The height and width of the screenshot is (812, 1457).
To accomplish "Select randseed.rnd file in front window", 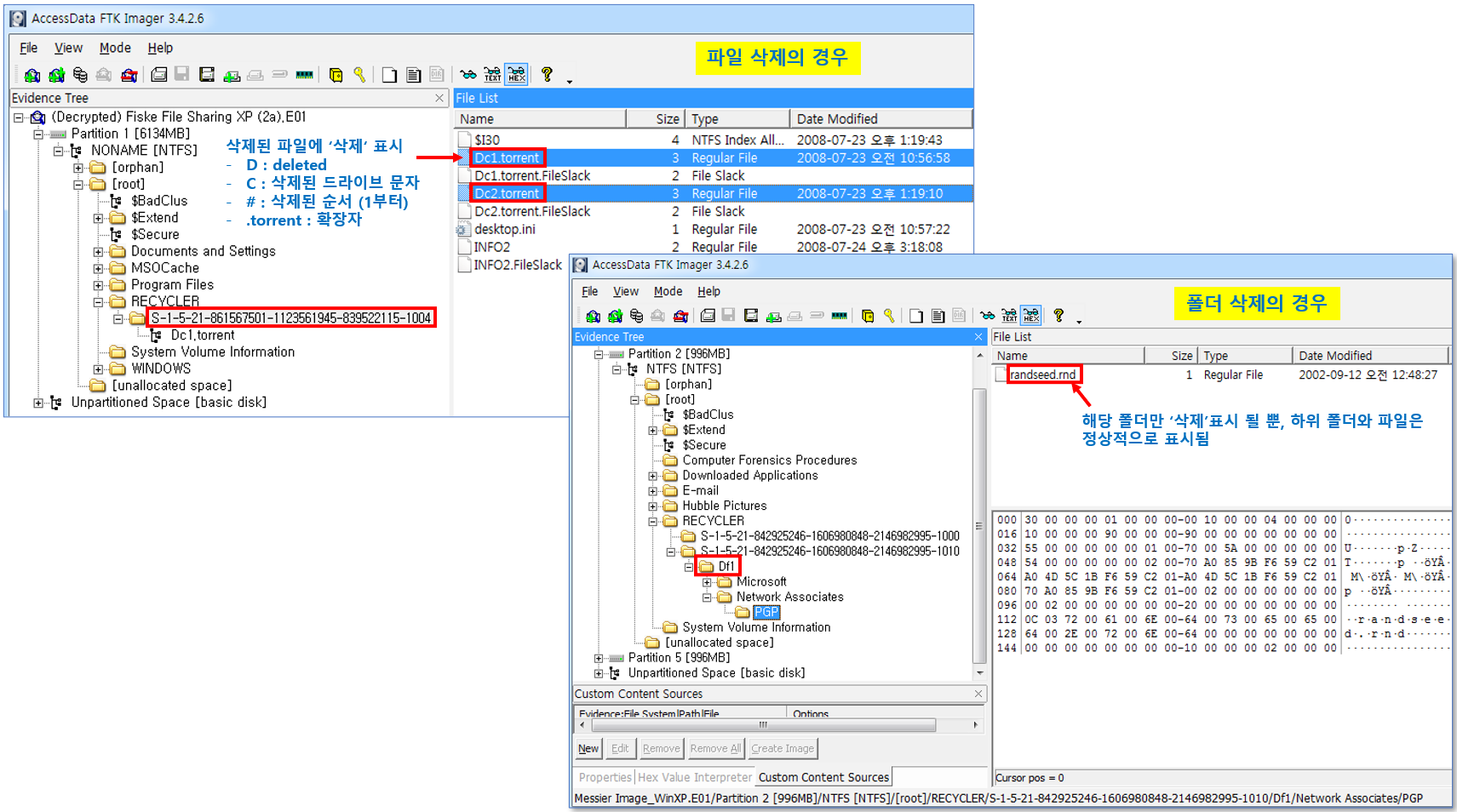I will (1043, 375).
